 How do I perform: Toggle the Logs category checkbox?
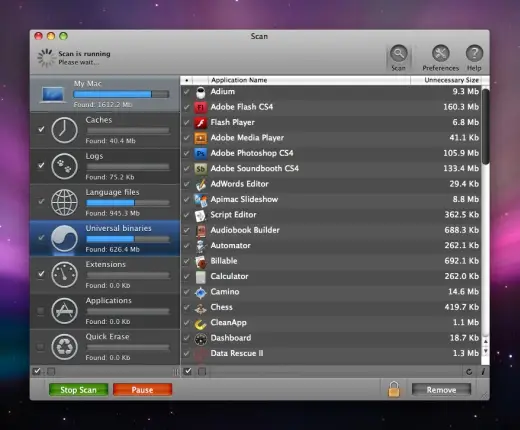coord(41,165)
